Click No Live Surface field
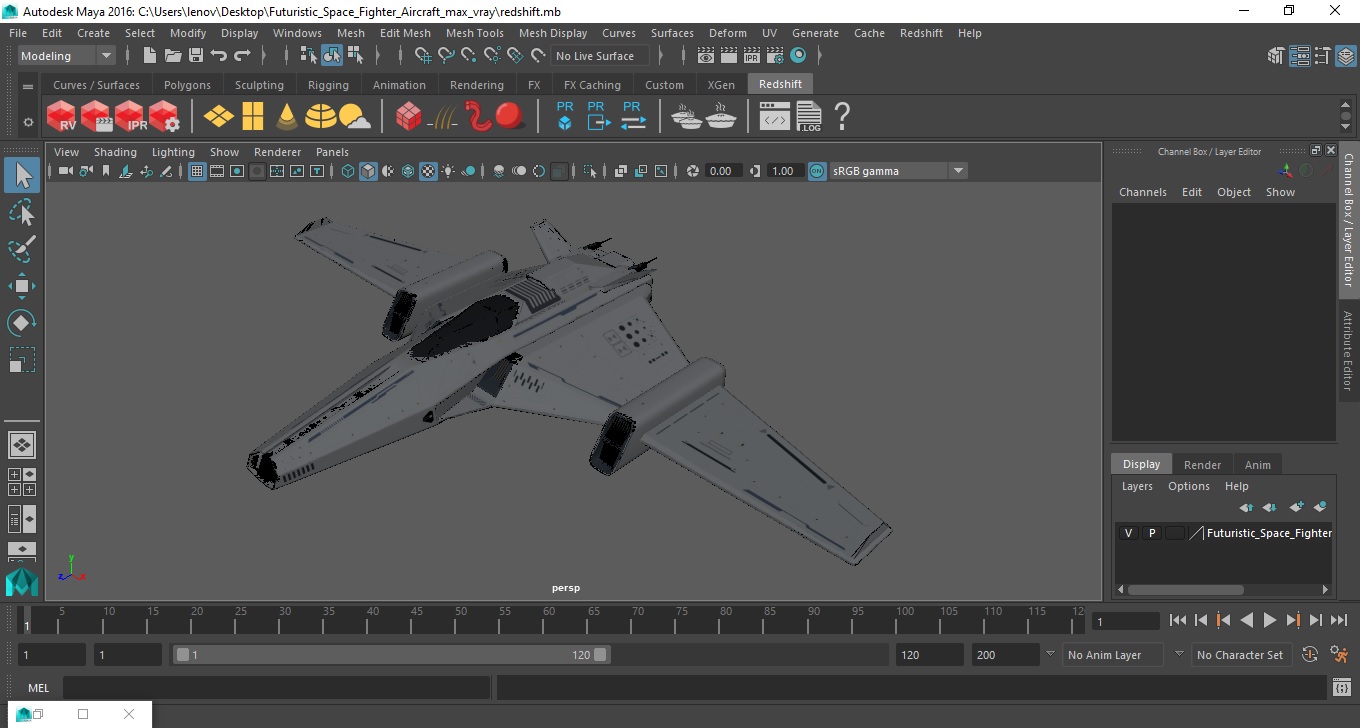Viewport: 1360px width, 728px height. pyautogui.click(x=600, y=56)
